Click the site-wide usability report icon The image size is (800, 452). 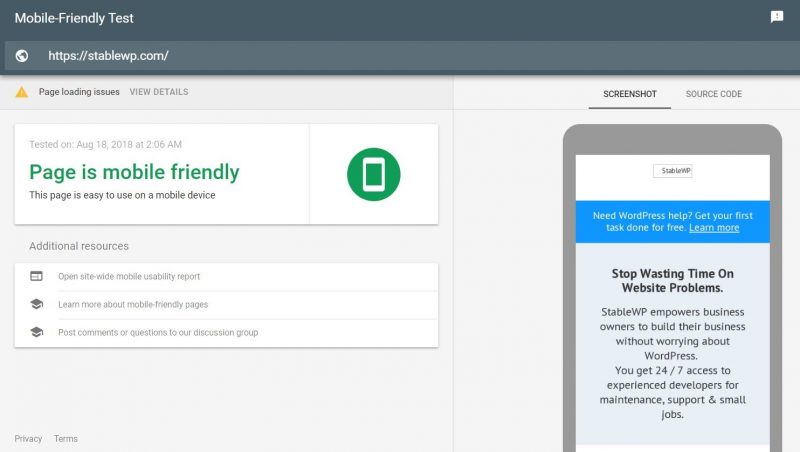click(36, 276)
